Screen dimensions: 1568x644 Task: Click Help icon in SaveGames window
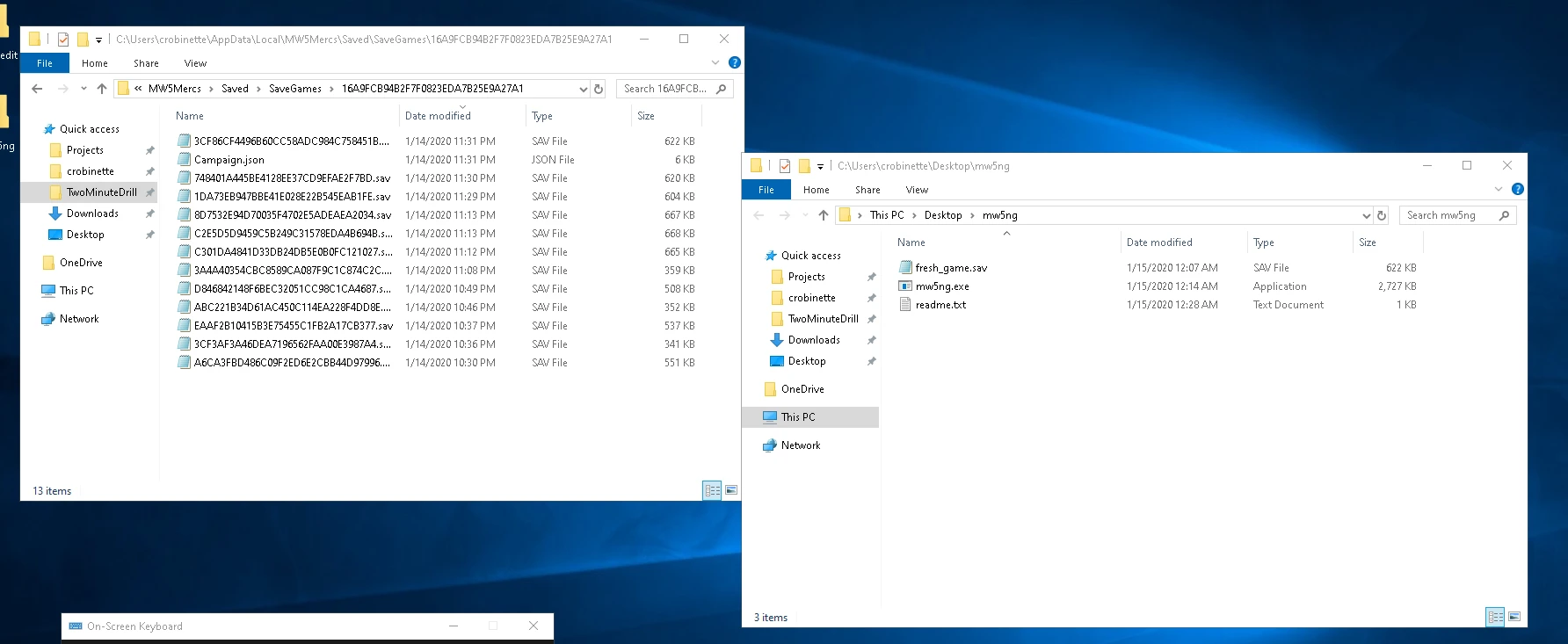[735, 62]
